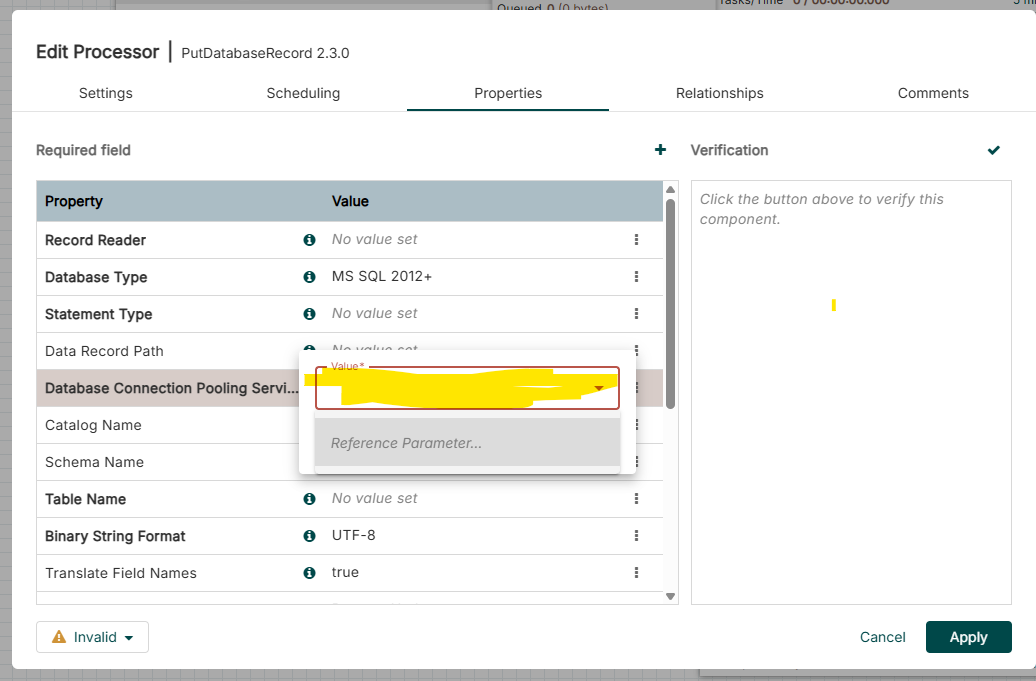Screen dimensions: 1036x681
Task: Switch to the Relationships tab
Action: 720,93
